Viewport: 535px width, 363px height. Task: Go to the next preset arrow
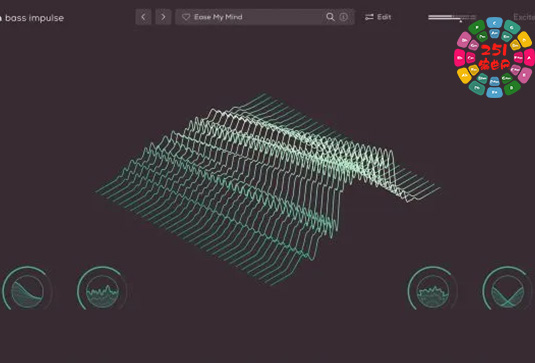163,17
